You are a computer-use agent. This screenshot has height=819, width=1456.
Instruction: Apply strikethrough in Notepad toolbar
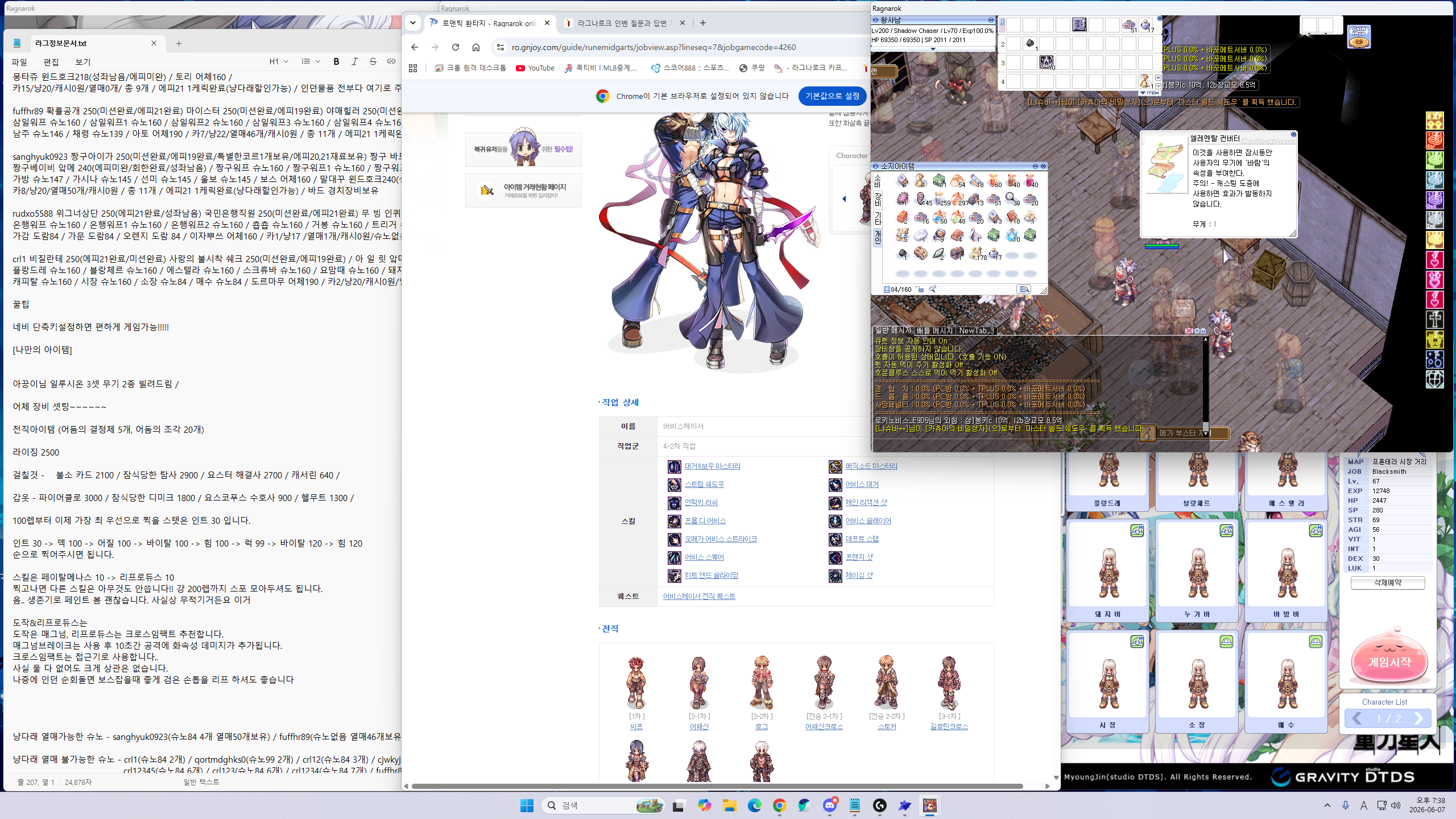pyautogui.click(x=373, y=61)
